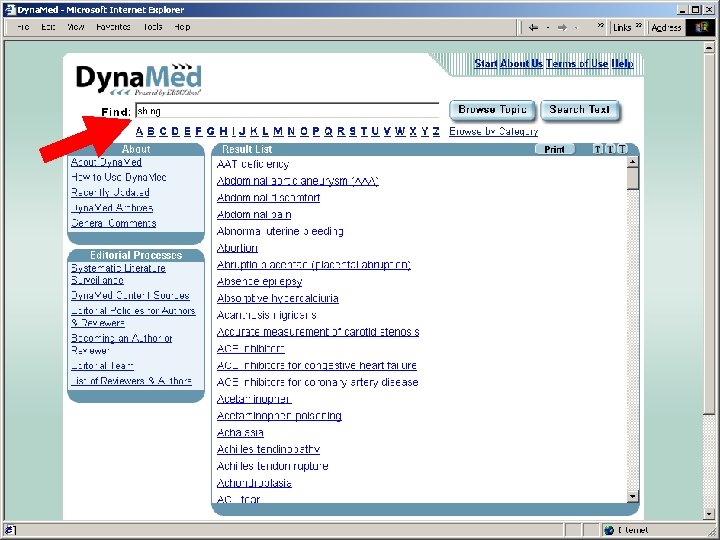Open the About Us link
720x540 pixels.
click(521, 64)
